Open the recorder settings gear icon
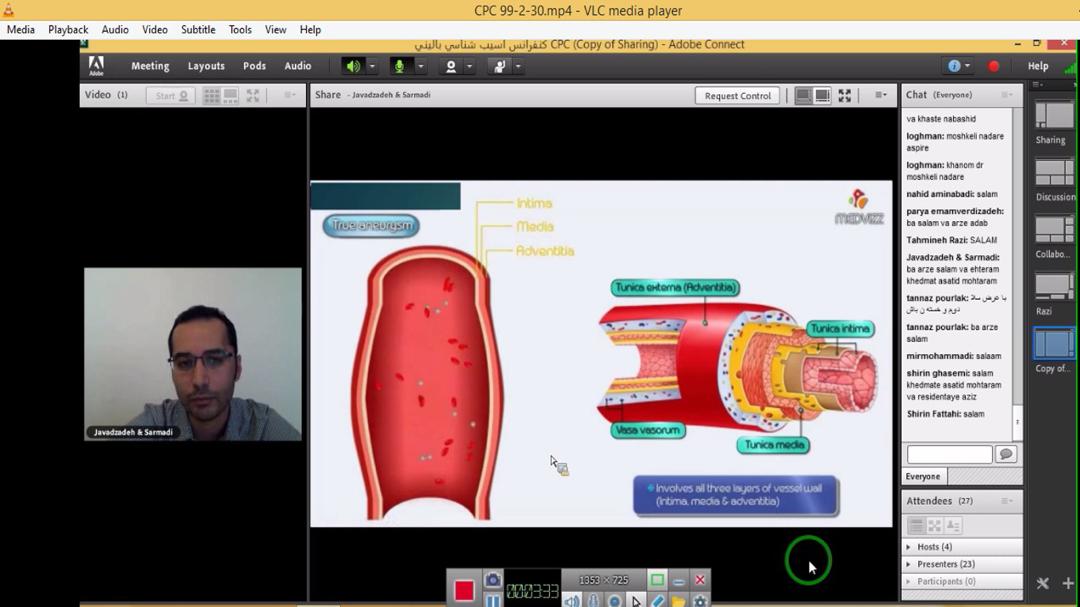 pyautogui.click(x=700, y=601)
